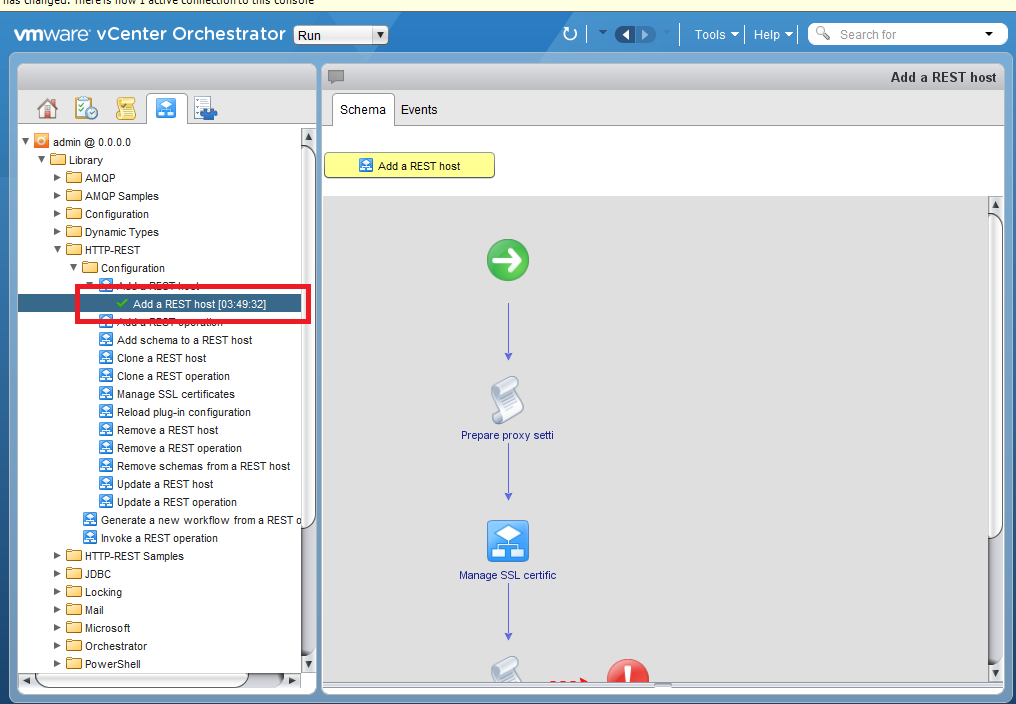Image resolution: width=1016 pixels, height=704 pixels.
Task: Click the yellow Add a REST host button
Action: point(409,165)
